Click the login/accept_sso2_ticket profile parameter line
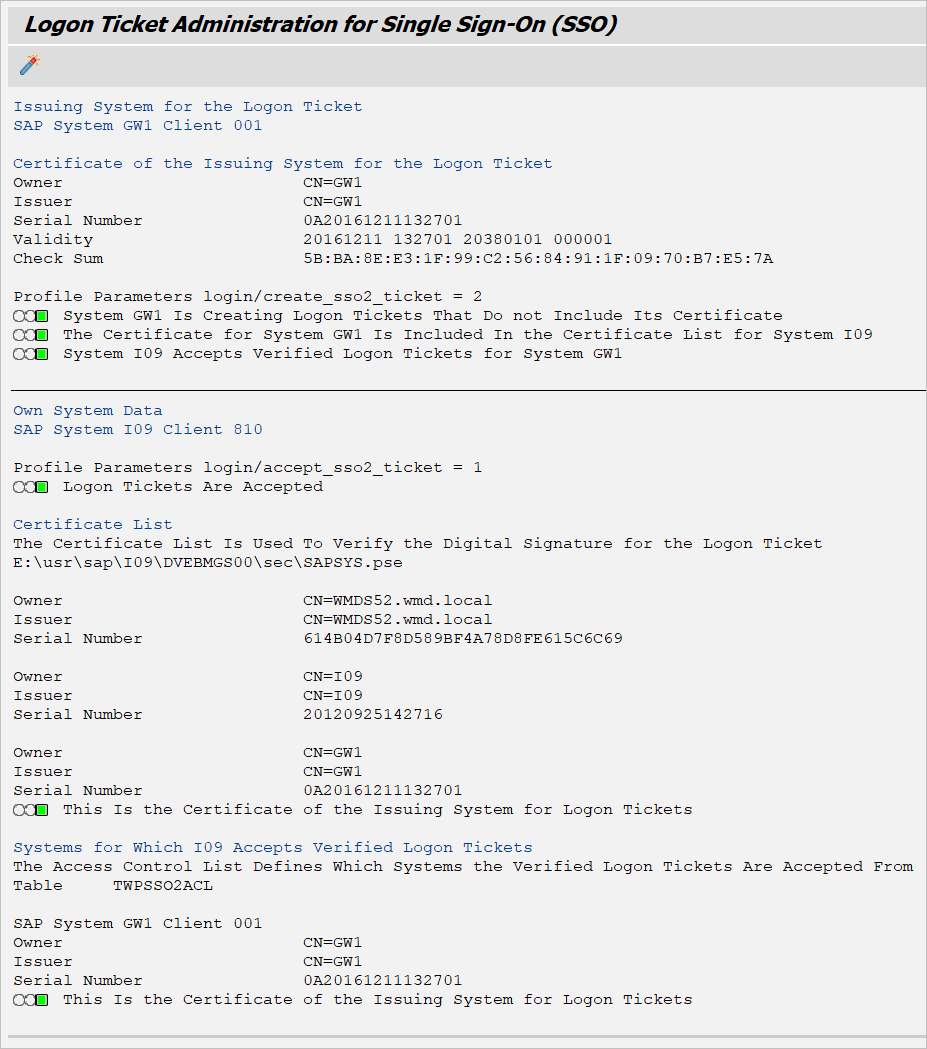 (x=247, y=468)
